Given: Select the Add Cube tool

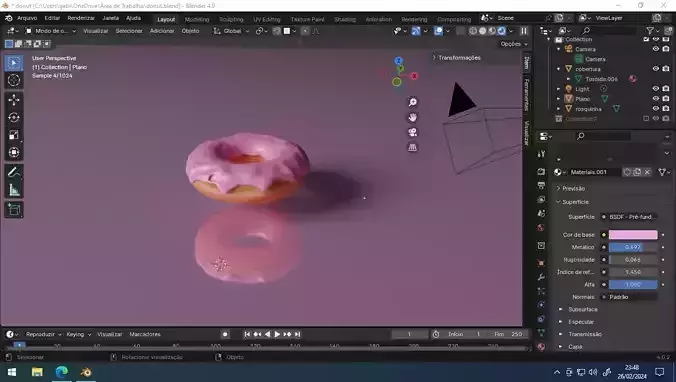Looking at the screenshot, I should [x=14, y=210].
